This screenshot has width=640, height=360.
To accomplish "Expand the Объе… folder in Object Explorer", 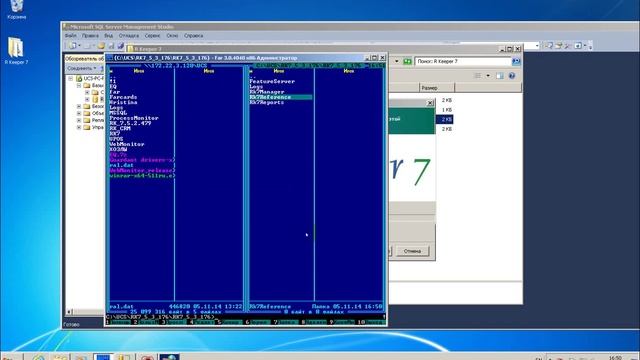I will click(79, 113).
